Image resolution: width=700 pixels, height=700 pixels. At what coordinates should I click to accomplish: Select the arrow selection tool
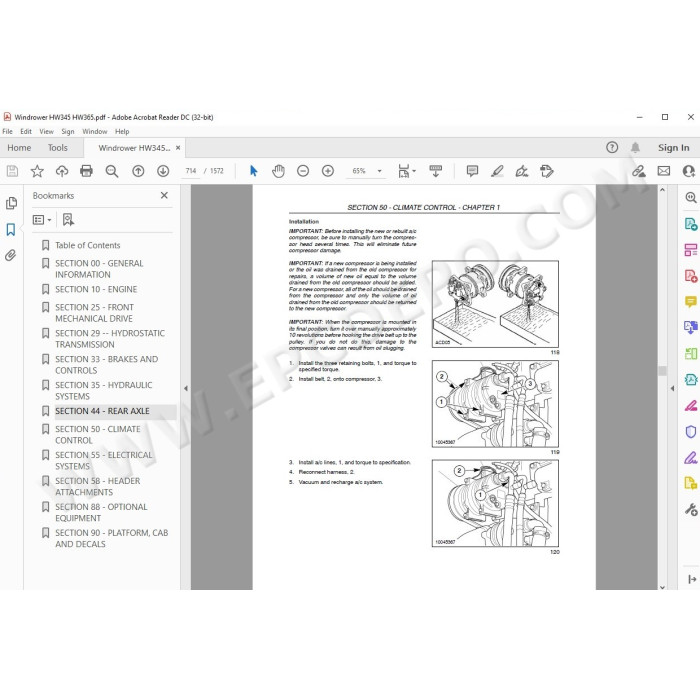tap(254, 171)
